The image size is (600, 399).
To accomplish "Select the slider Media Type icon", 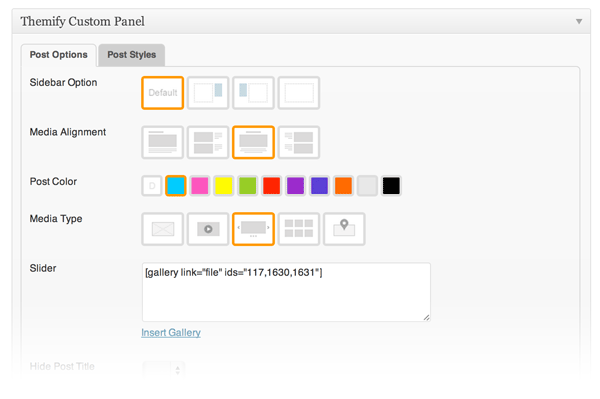I will [253, 229].
